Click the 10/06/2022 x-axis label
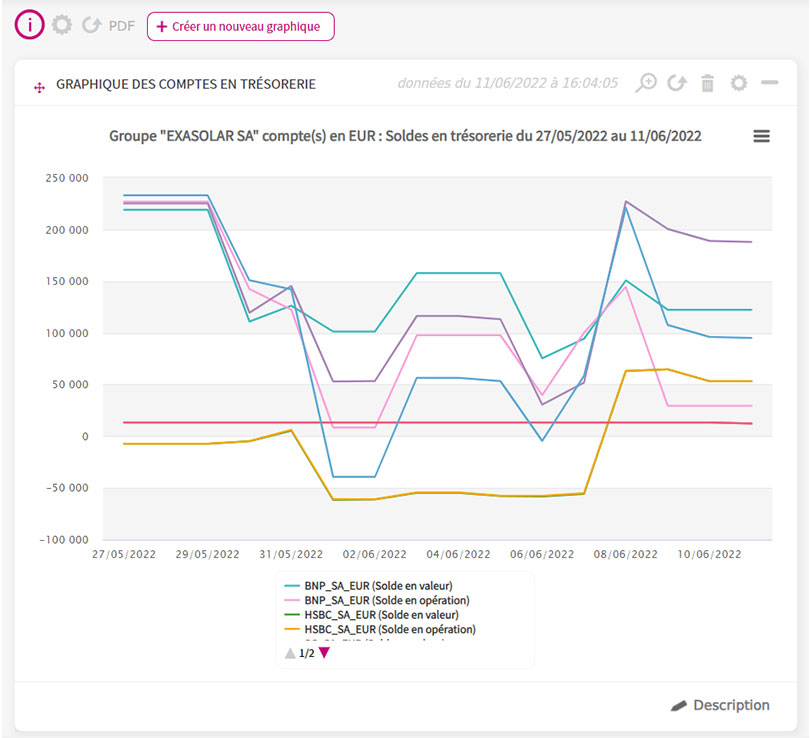Viewport: 811px width, 738px height. tap(709, 554)
